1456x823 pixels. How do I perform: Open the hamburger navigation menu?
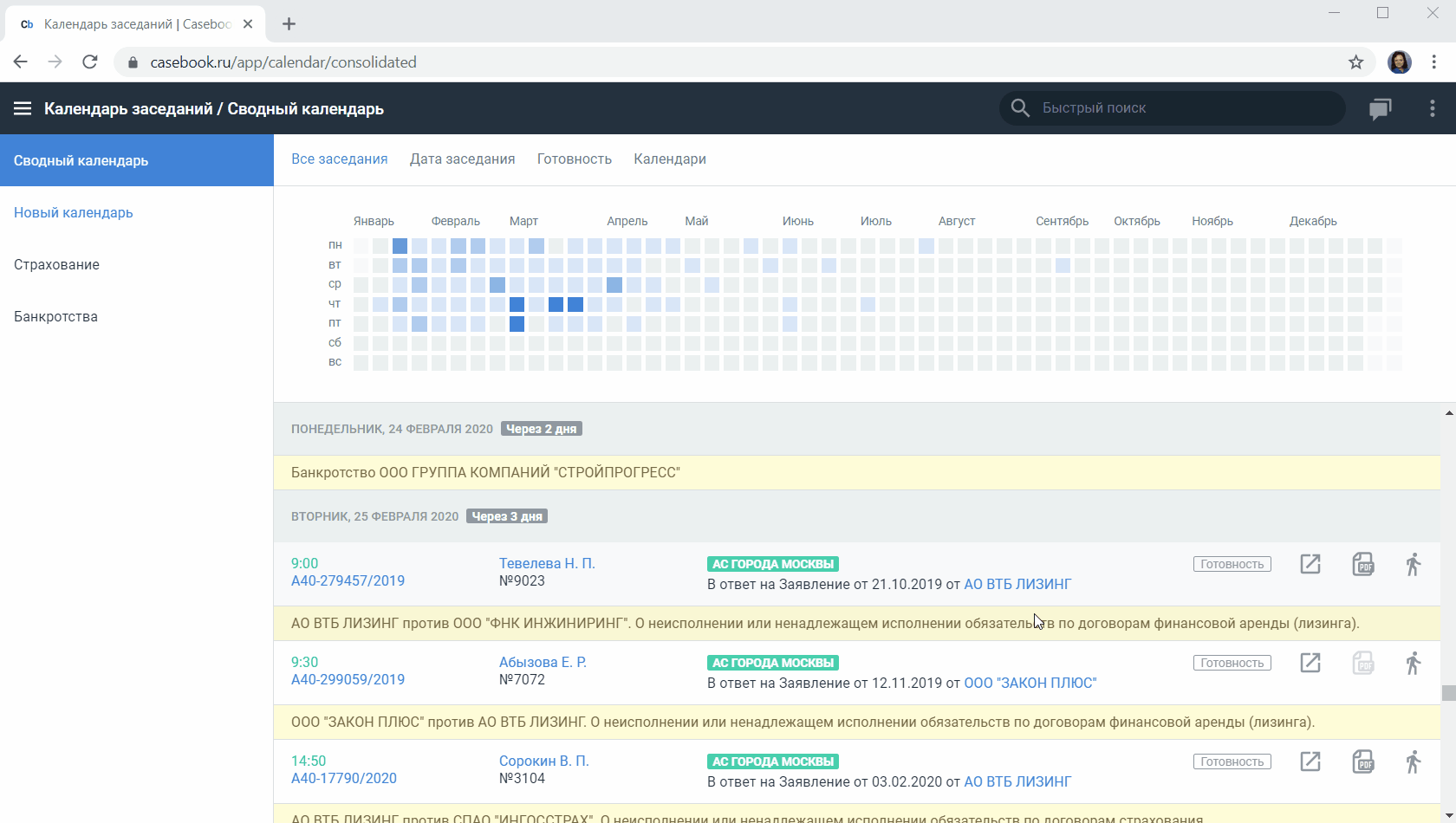(x=23, y=108)
